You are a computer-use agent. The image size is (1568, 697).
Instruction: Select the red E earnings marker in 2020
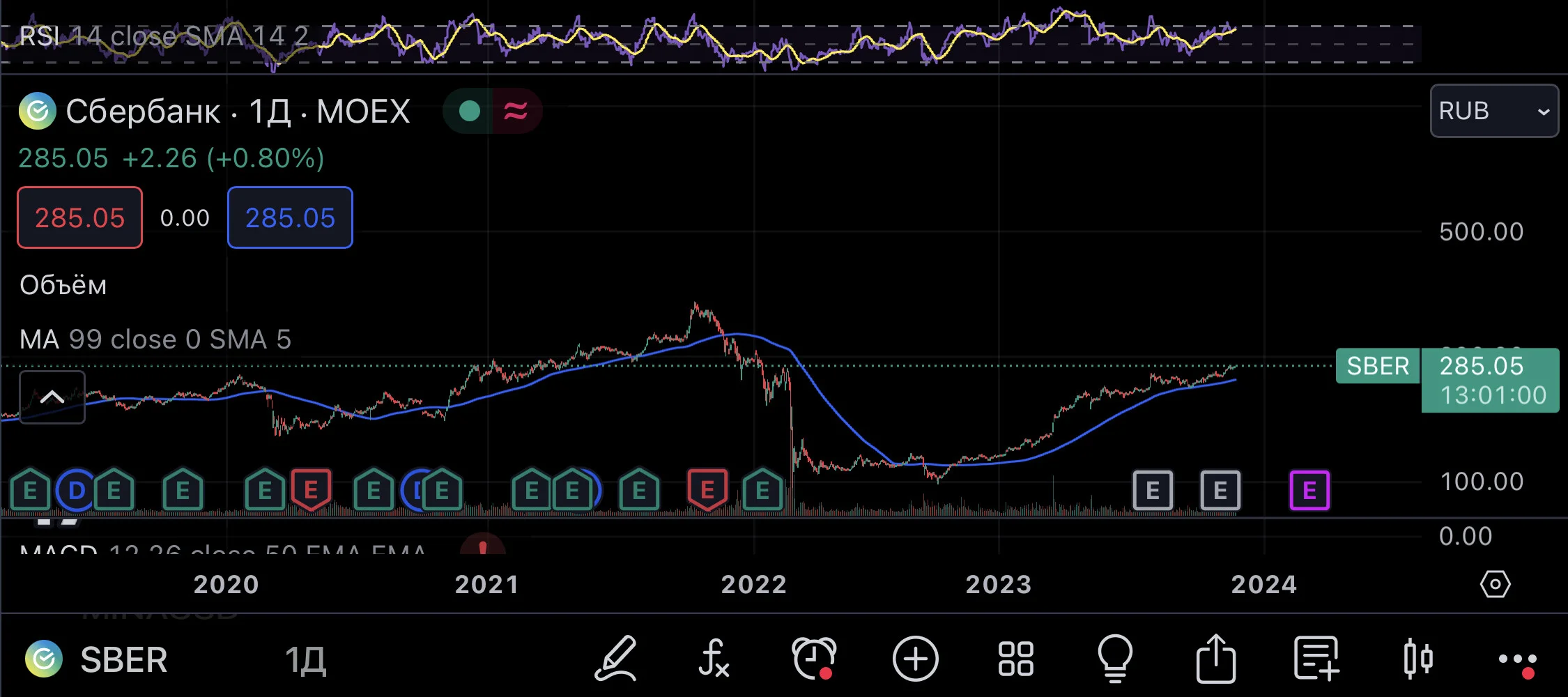(311, 490)
